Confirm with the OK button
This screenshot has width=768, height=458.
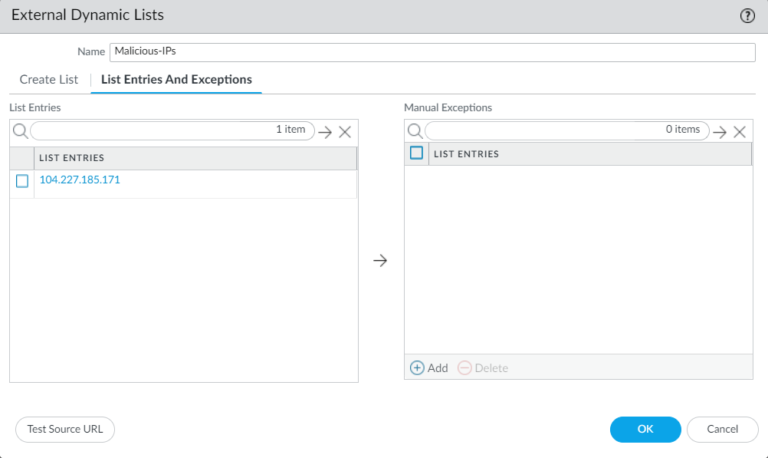[x=645, y=429]
